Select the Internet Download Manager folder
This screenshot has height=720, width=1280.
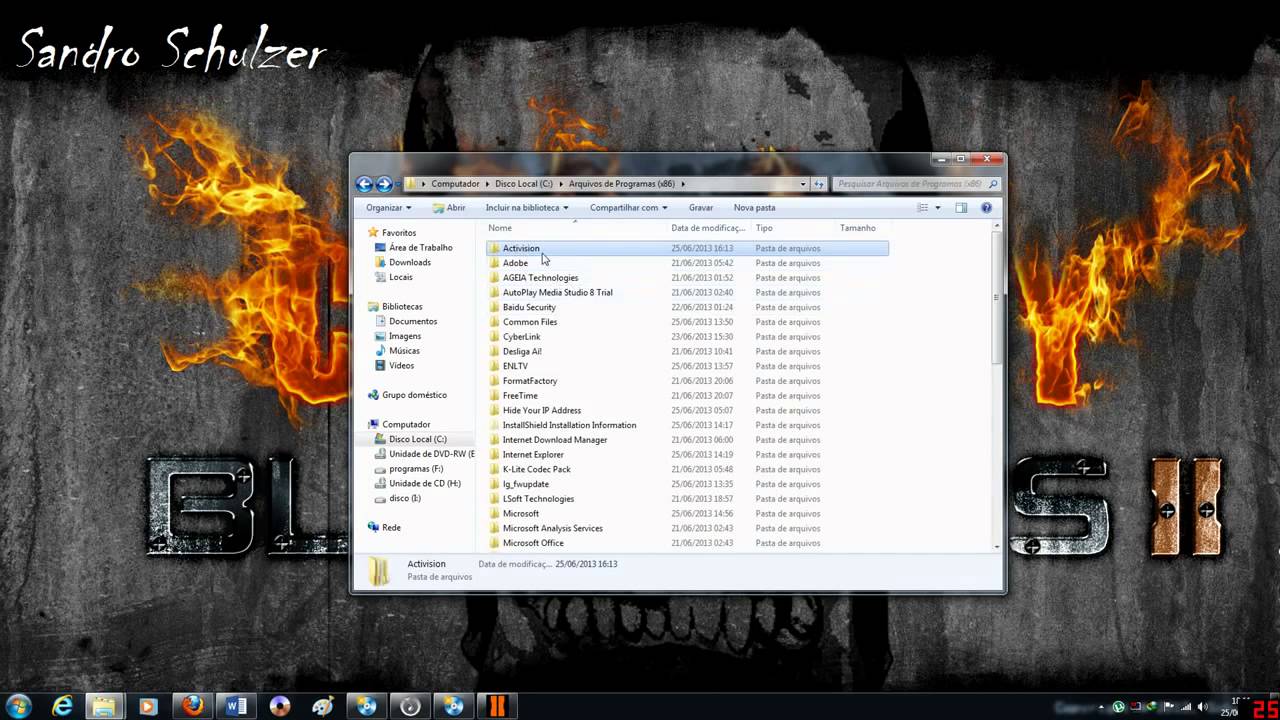[555, 440]
